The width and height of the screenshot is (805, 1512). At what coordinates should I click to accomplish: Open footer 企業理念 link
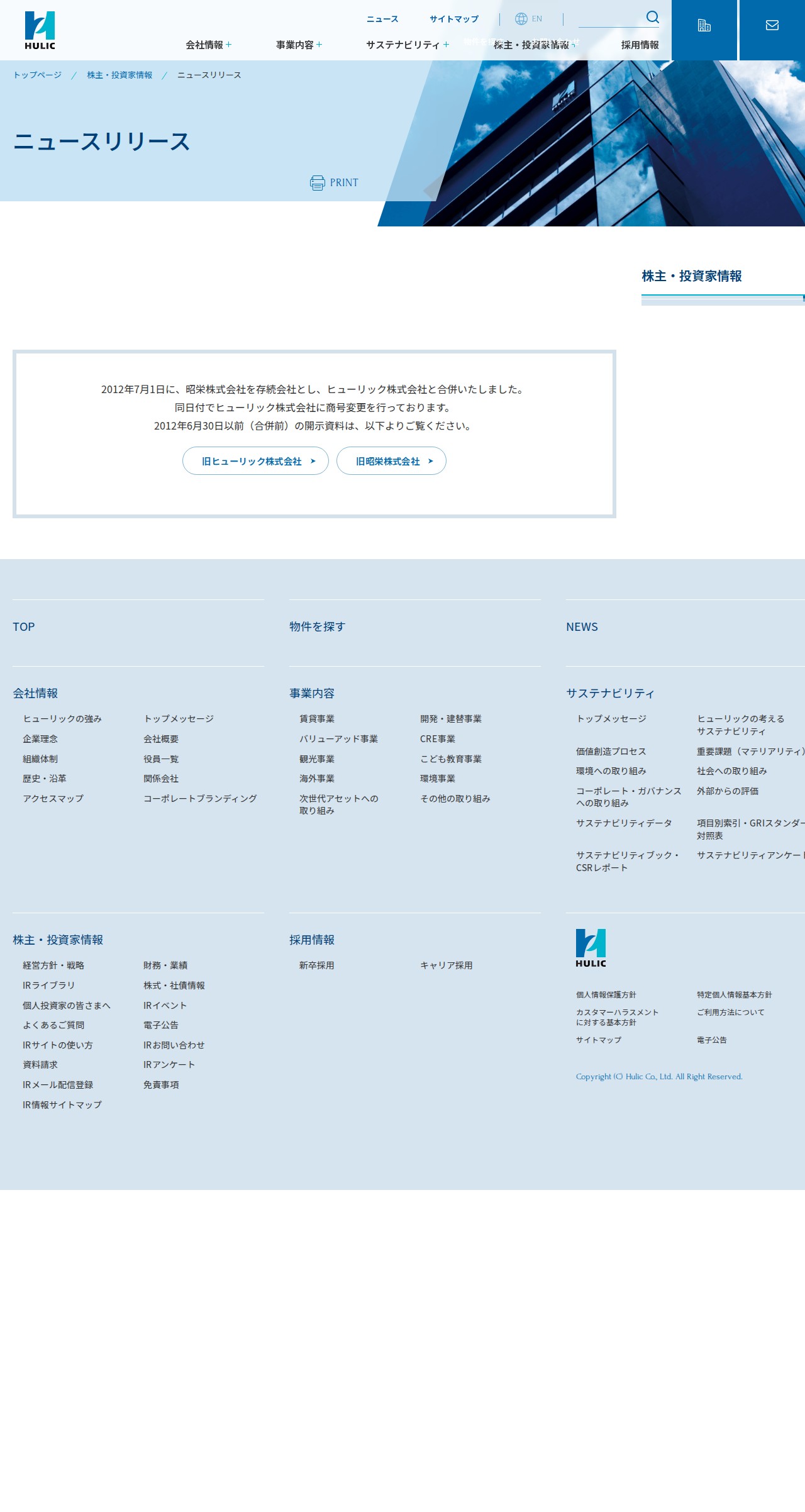pos(40,739)
